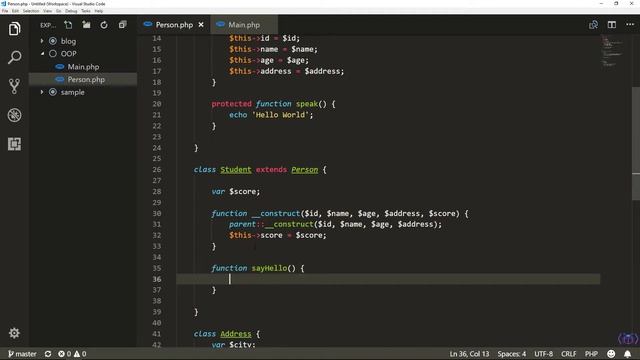Click the Person parent class name
This screenshot has width=640, height=360.
coord(304,169)
